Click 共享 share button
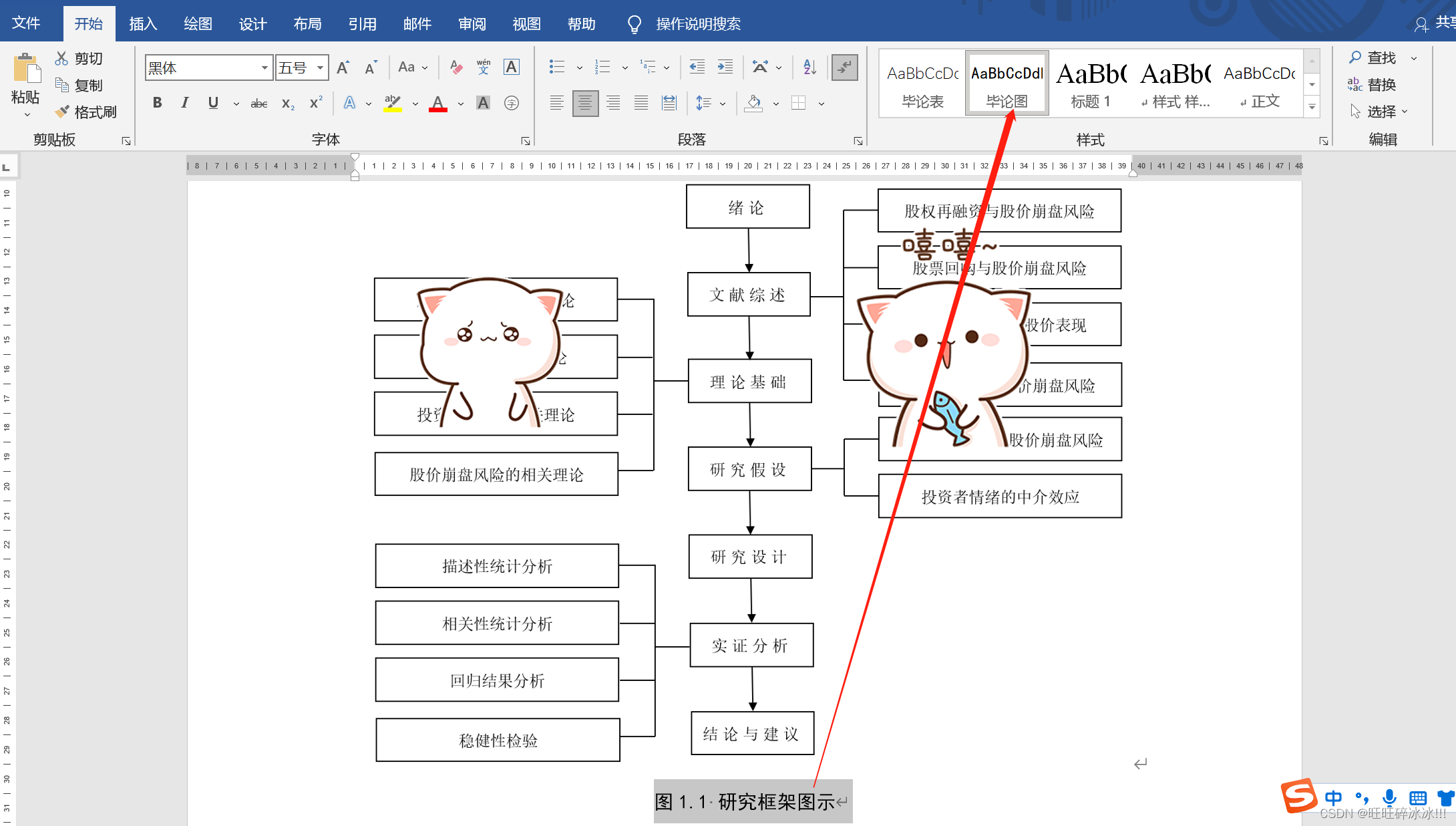This screenshot has width=1456, height=826. click(1435, 23)
